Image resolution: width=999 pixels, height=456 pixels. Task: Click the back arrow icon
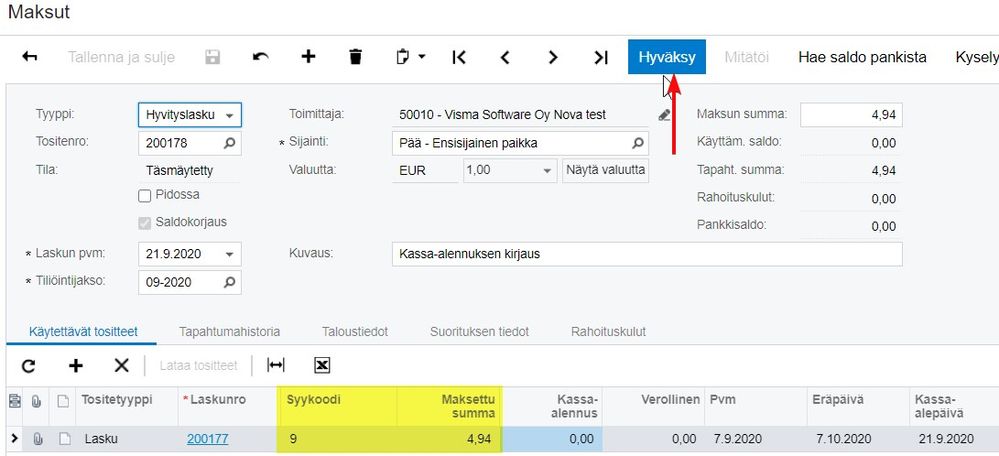tap(29, 57)
